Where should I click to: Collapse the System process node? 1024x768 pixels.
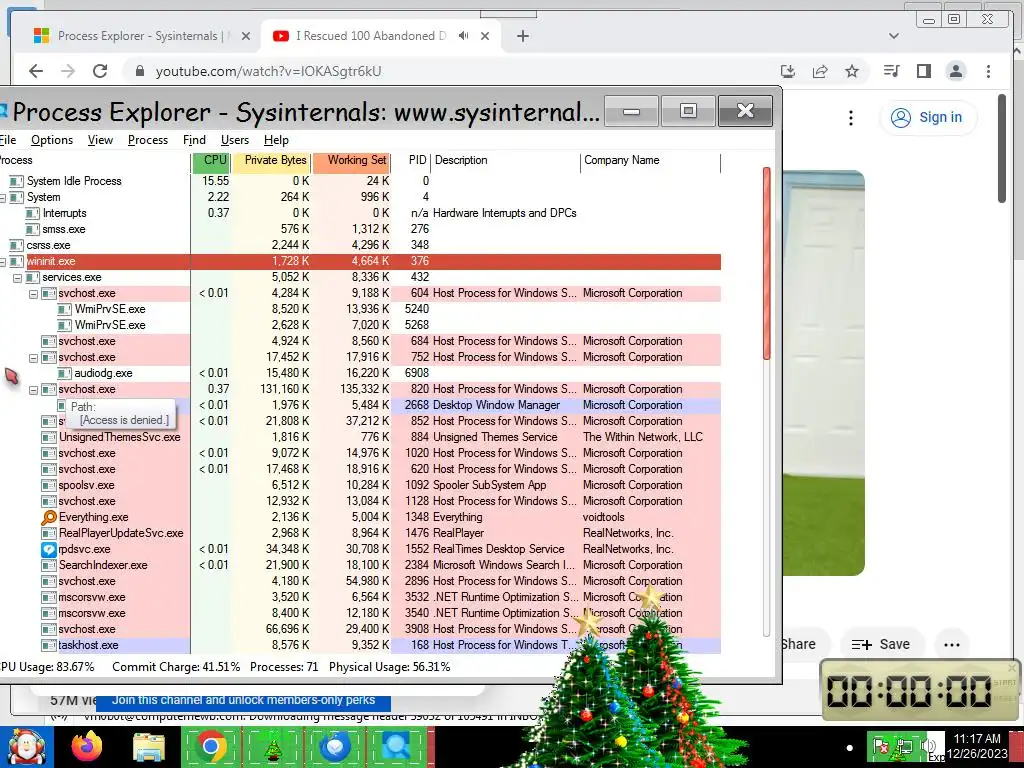[2, 197]
